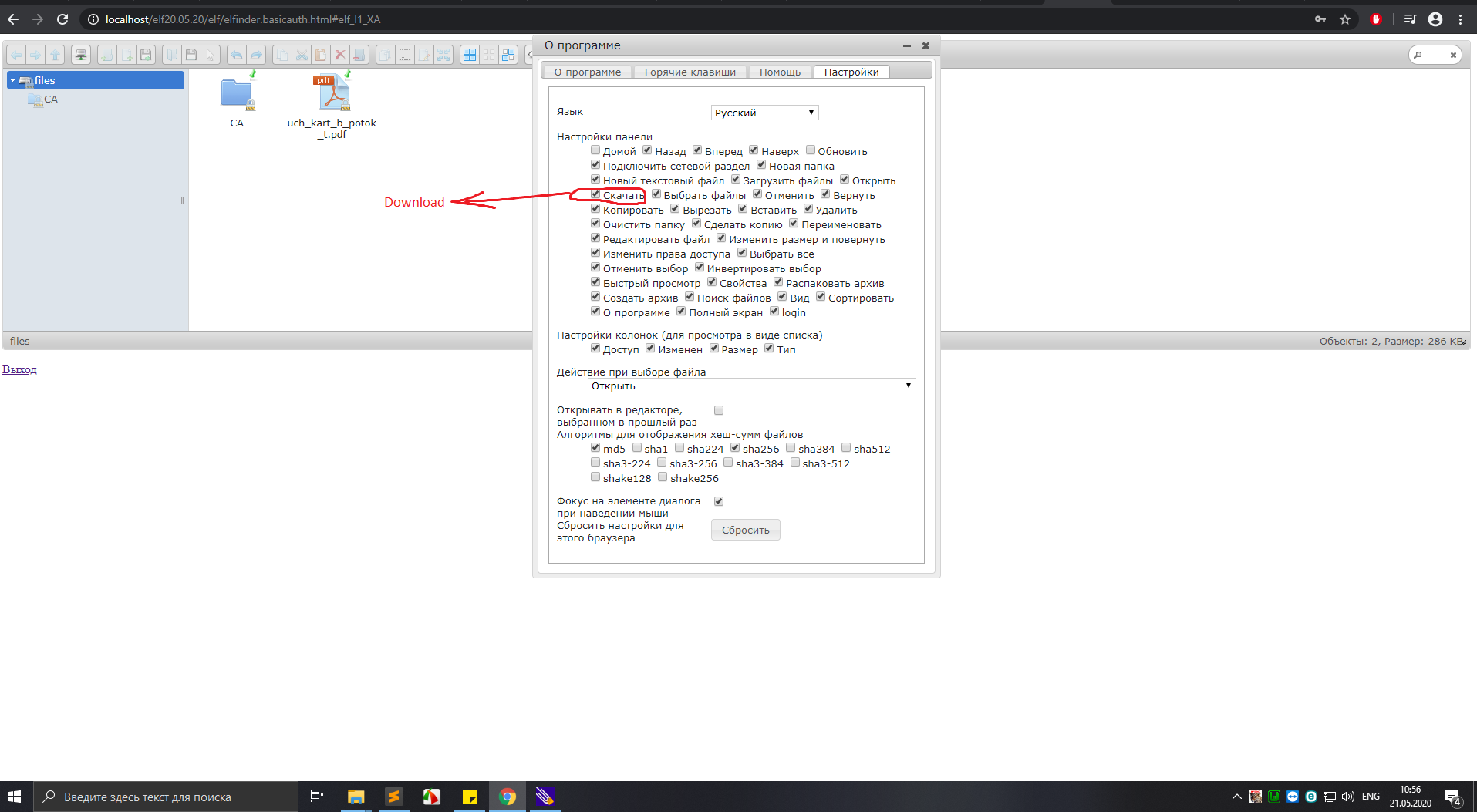This screenshot has width=1477, height=812.
Task: Switch to the Горячие клавиши tab
Action: [x=689, y=71]
